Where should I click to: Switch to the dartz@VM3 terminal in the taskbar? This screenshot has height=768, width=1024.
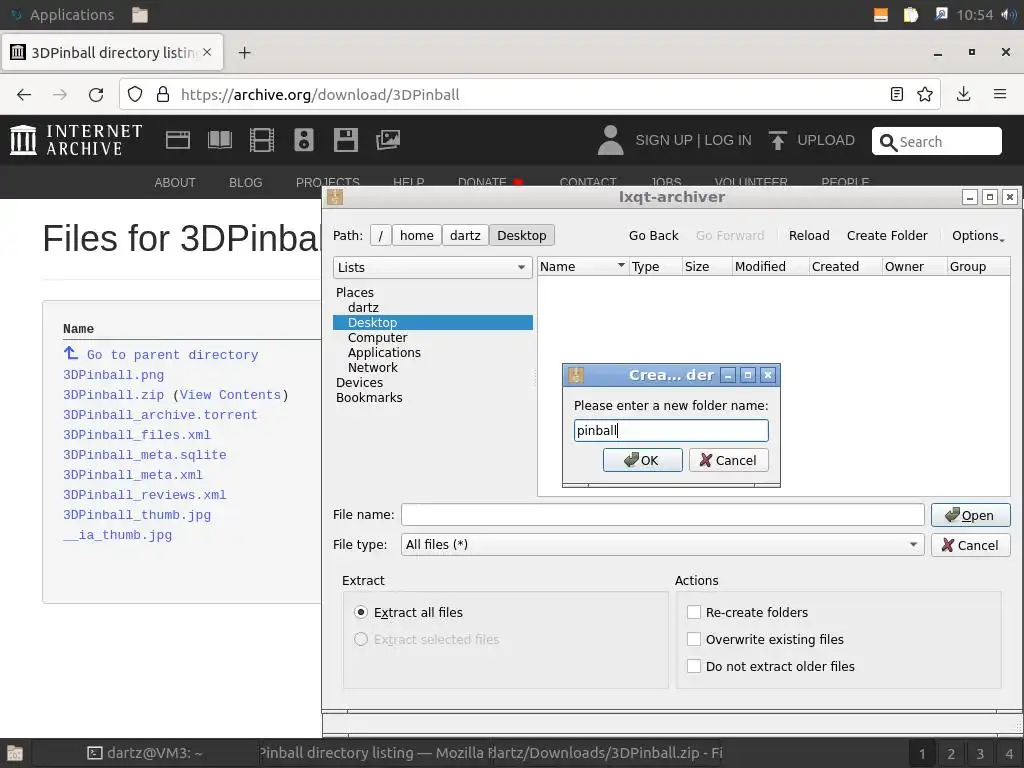pyautogui.click(x=145, y=753)
